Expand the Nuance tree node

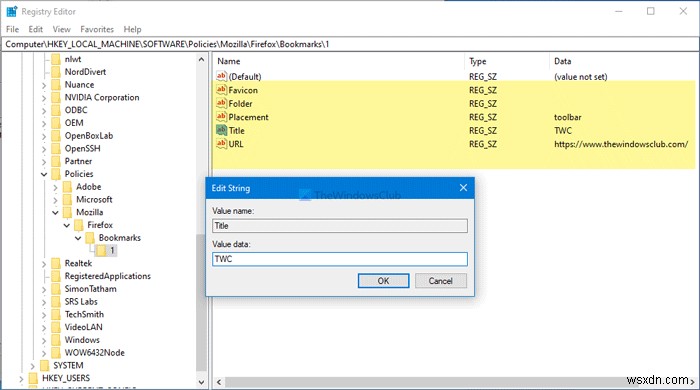coord(44,85)
